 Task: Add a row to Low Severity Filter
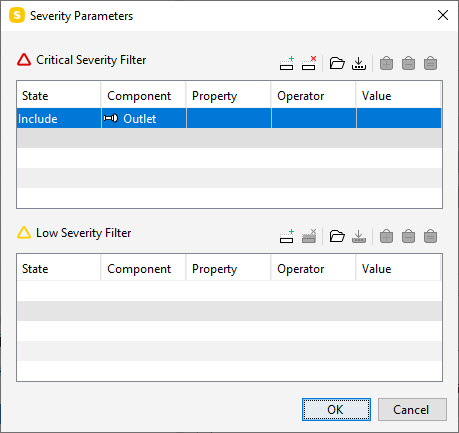(287, 236)
